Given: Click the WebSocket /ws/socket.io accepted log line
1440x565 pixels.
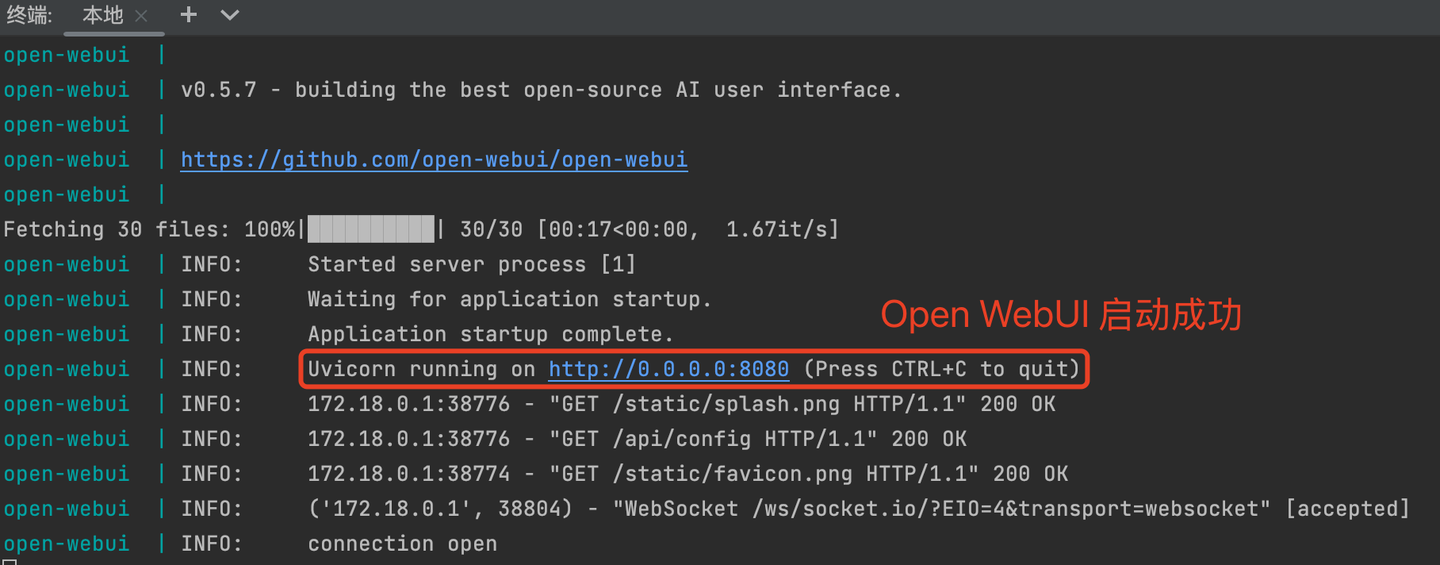Looking at the screenshot, I should [x=858, y=509].
